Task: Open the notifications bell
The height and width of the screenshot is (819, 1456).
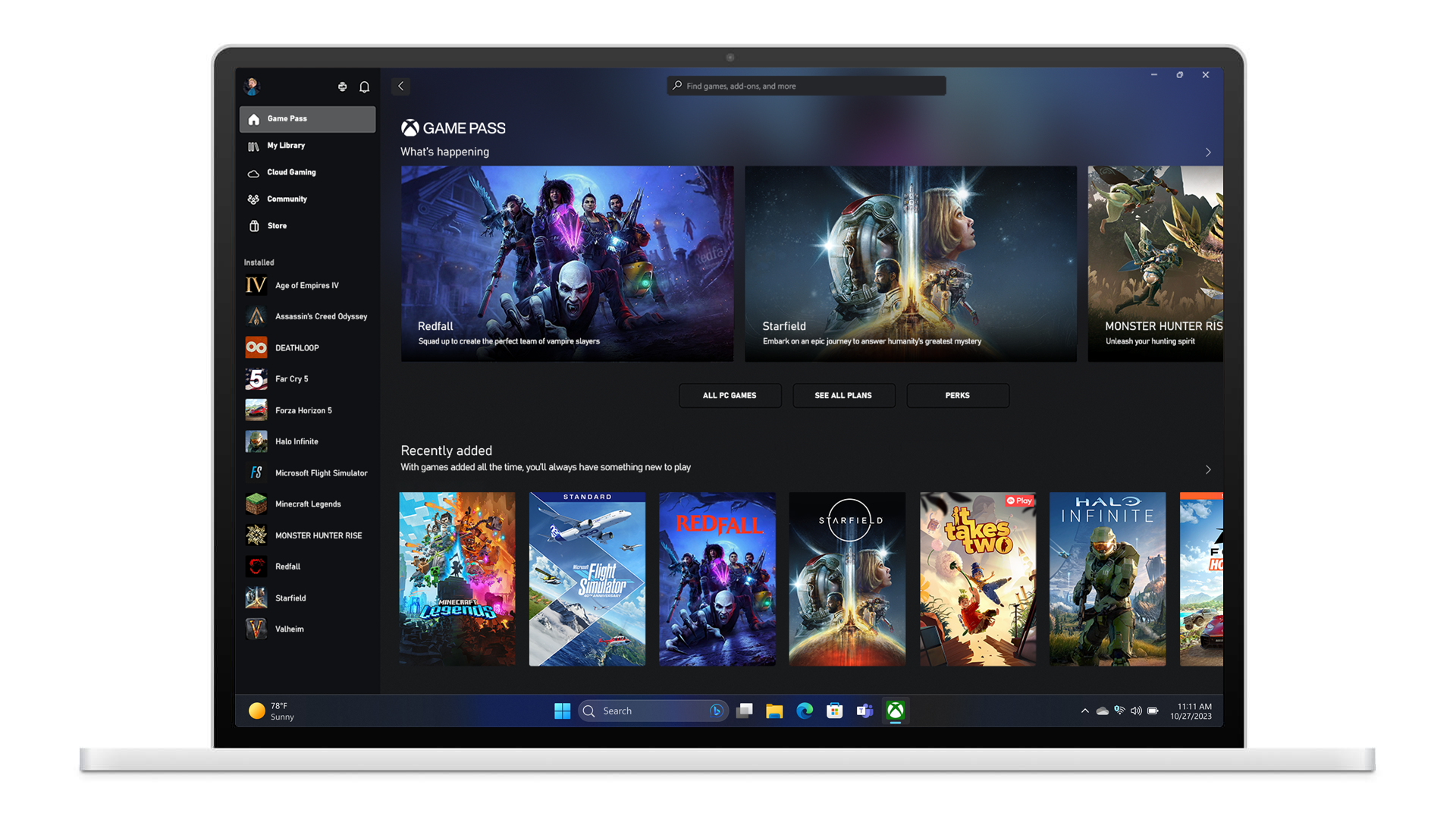Action: pos(365,86)
